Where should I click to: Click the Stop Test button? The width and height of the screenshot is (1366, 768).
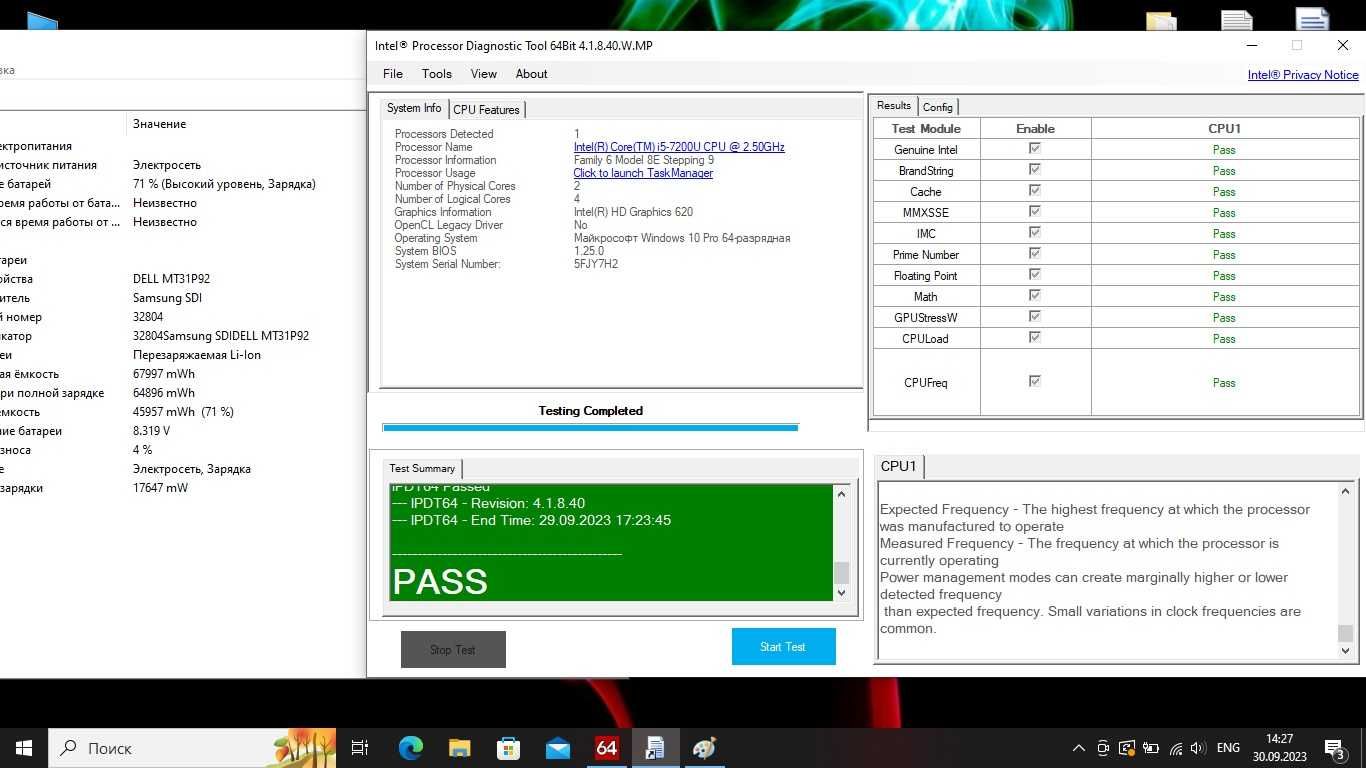[x=453, y=649]
